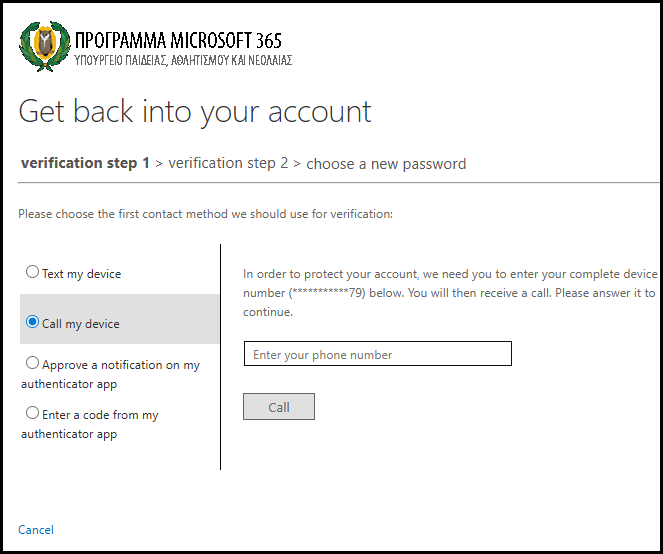
Task: Enable the 'Approve a notification' radio button
Action: click(x=33, y=364)
